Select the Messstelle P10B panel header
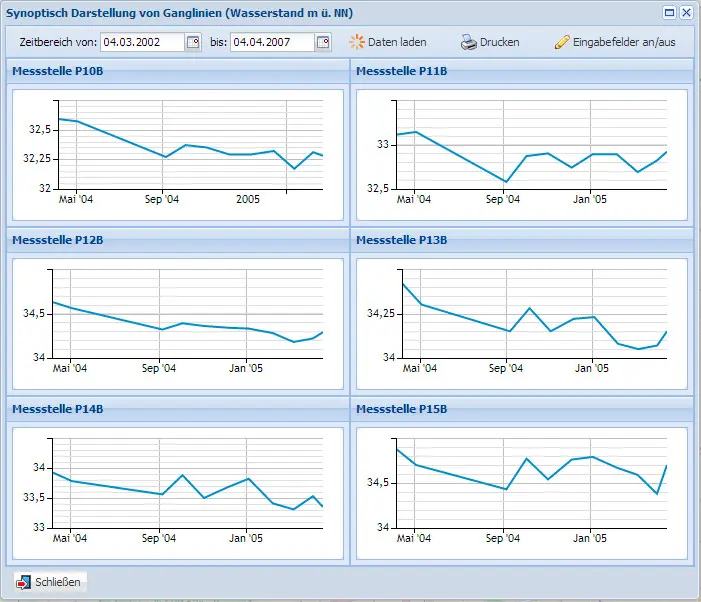701x602 pixels. (x=178, y=71)
